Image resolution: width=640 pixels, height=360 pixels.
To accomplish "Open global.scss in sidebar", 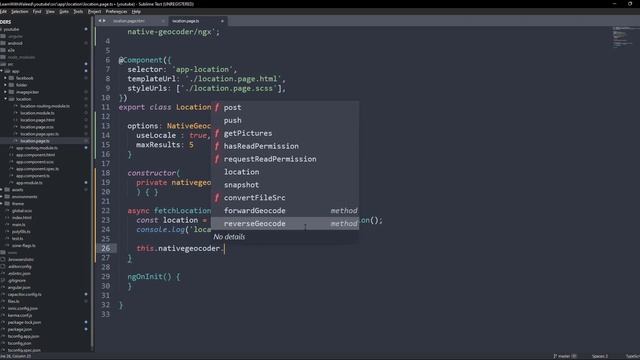I will (x=22, y=211).
